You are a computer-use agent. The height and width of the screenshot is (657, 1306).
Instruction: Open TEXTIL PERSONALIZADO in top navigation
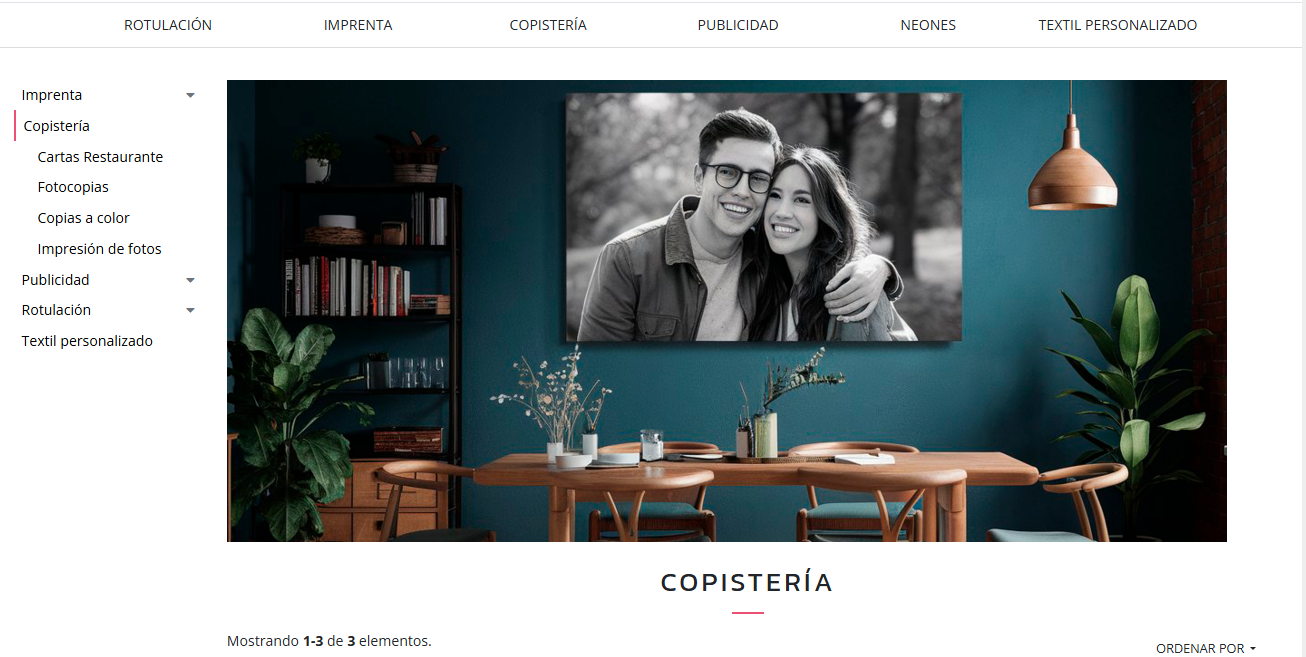(1118, 25)
